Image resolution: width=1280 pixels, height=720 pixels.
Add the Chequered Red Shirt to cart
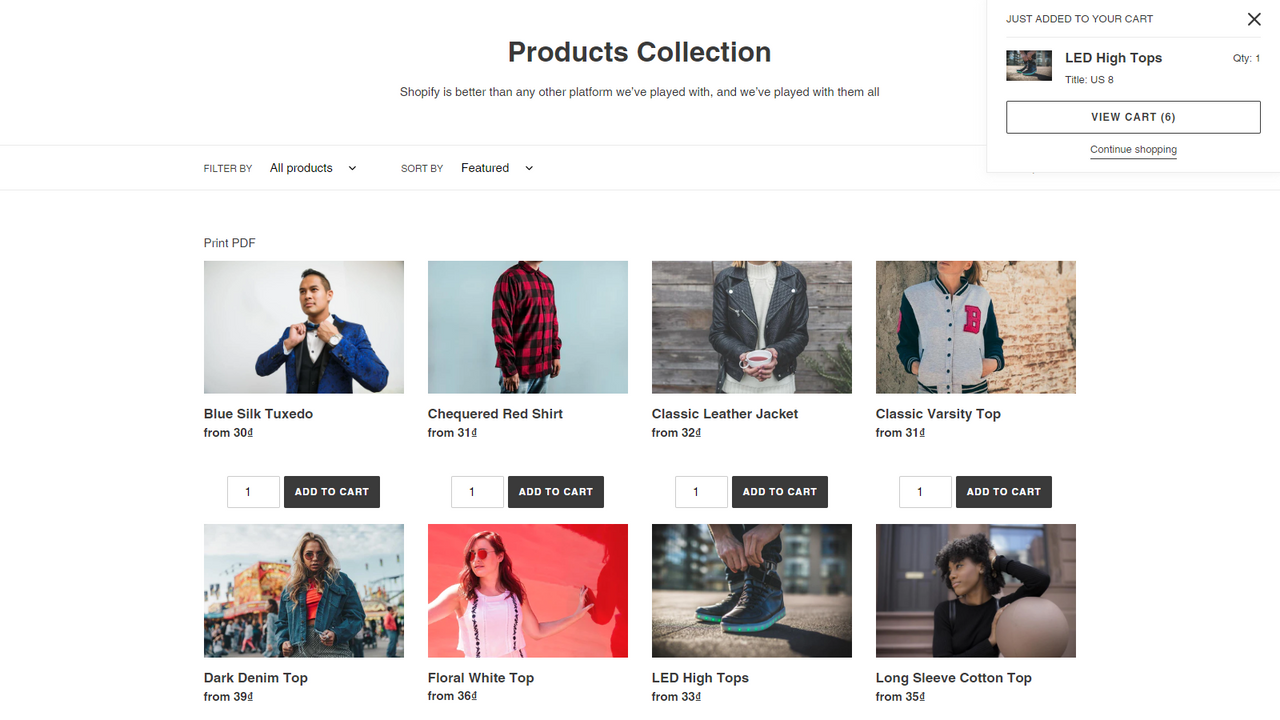point(555,491)
